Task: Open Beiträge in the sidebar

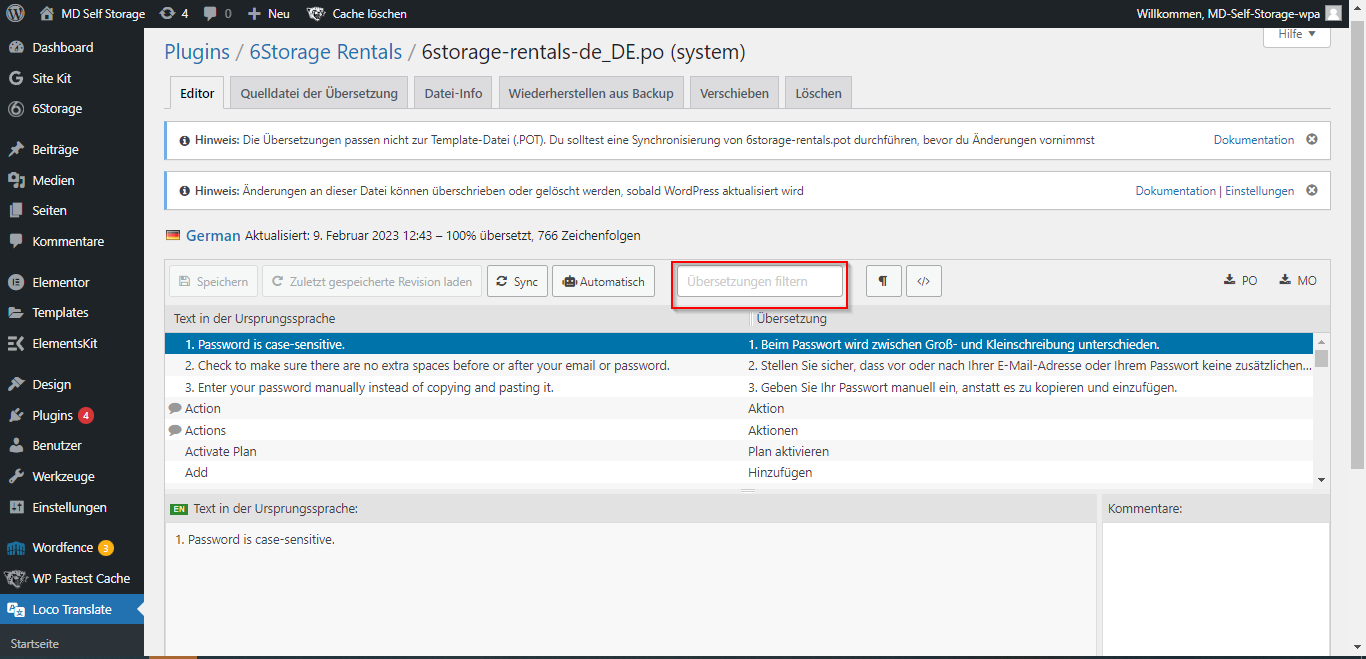Action: [x=72, y=149]
